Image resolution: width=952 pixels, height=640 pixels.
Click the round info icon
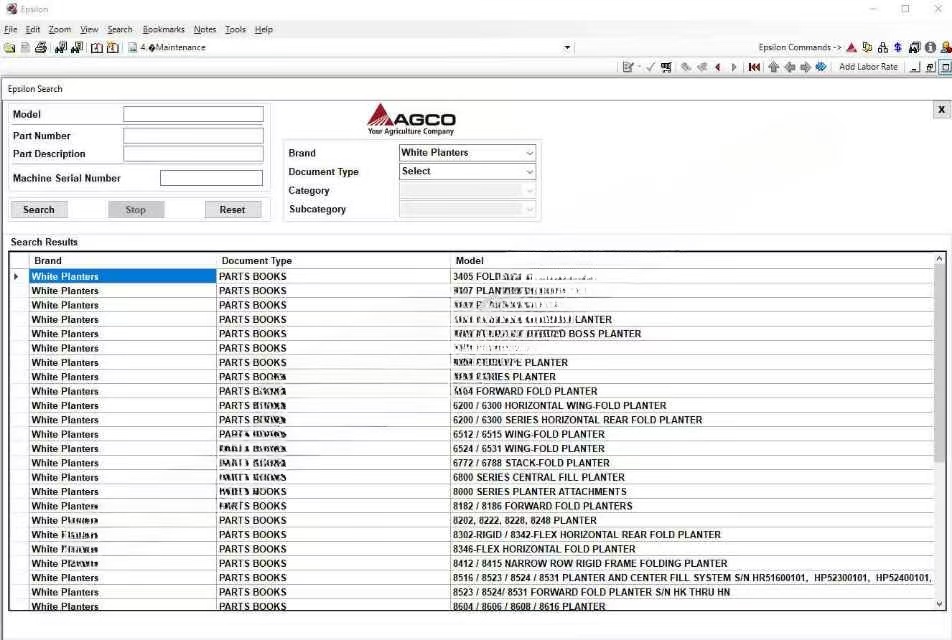tap(930, 47)
